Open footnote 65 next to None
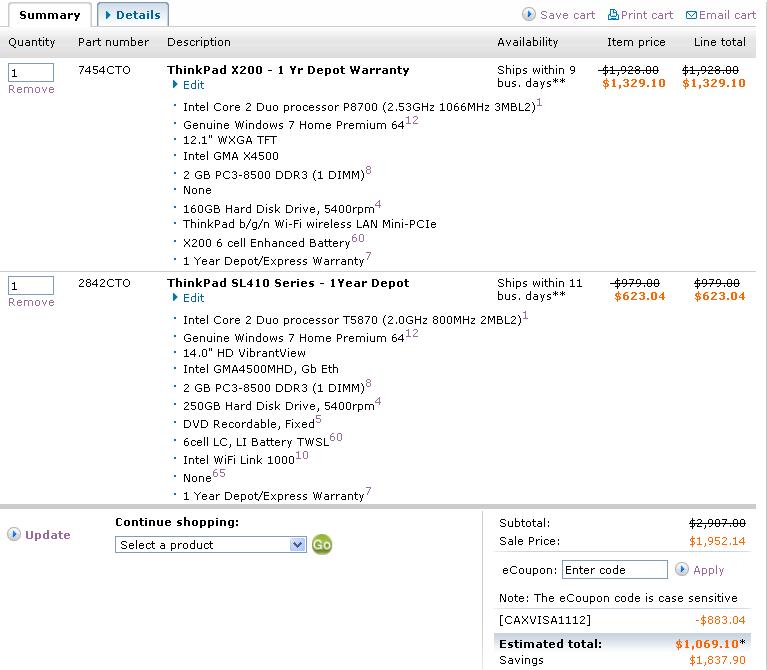Screen dimensions: 767x670 point(218,473)
